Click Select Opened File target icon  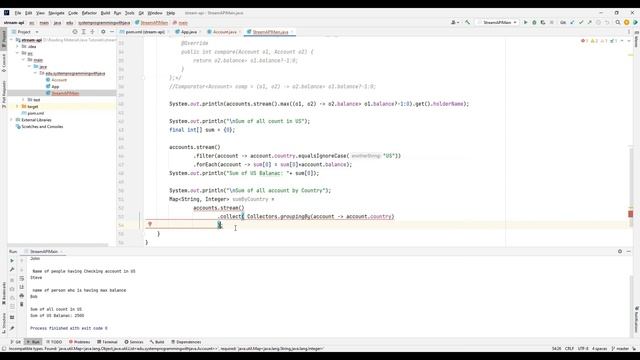[x=75, y=32]
